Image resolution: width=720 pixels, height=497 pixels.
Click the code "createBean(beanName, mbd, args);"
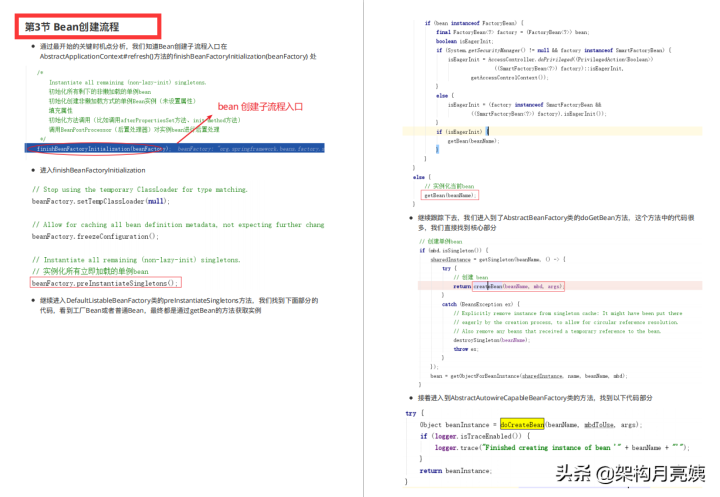pos(518,286)
